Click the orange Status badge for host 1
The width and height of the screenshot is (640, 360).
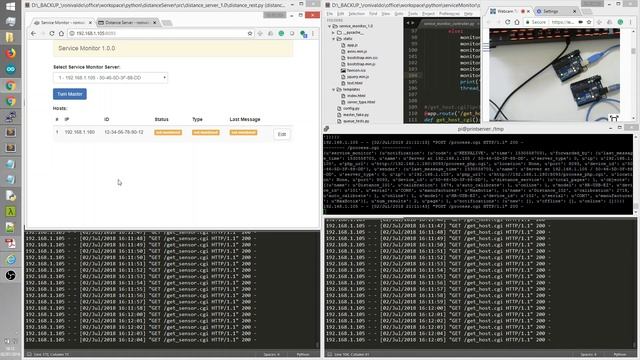[168, 132]
